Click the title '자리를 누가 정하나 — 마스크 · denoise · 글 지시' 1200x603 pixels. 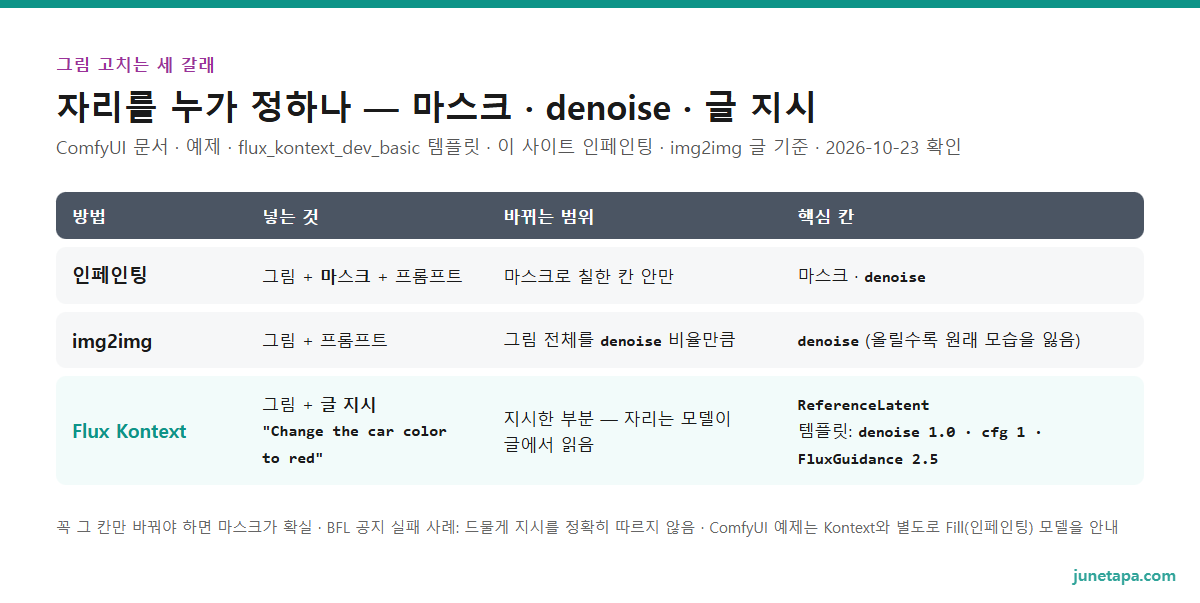[x=436, y=106]
